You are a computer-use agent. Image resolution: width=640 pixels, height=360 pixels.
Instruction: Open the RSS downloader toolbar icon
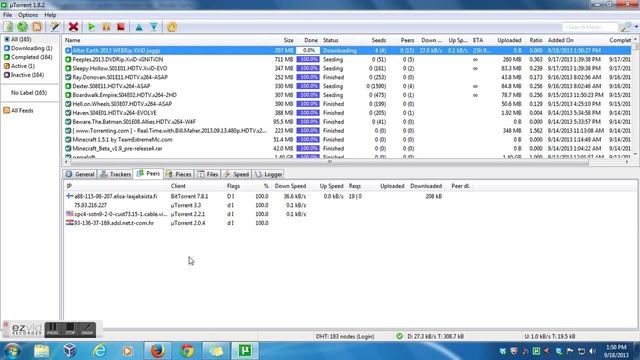click(x=37, y=27)
